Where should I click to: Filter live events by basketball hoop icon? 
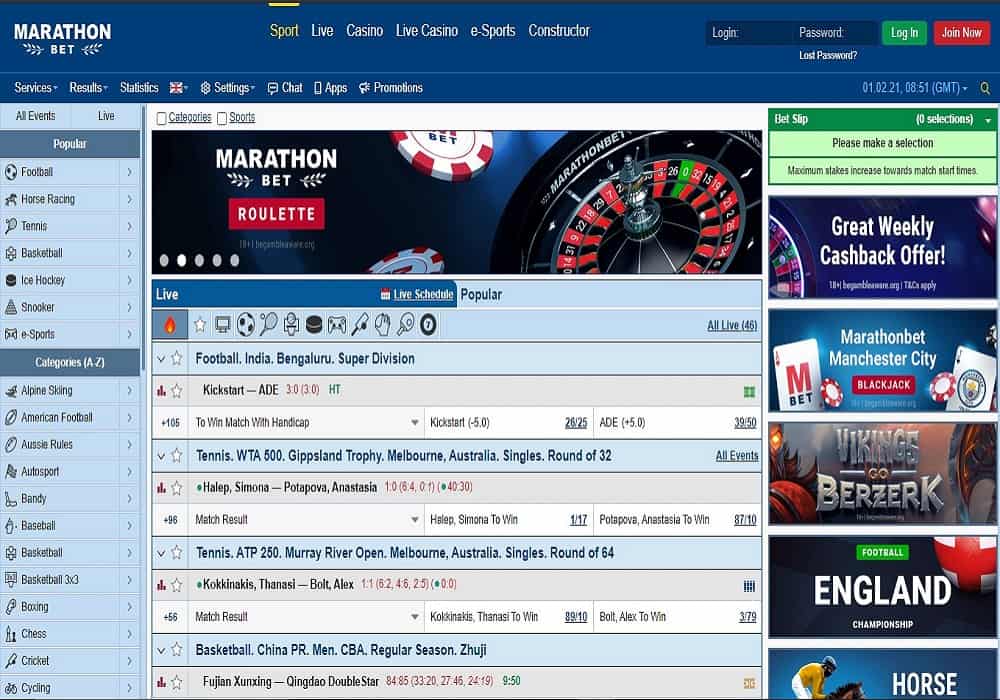pyautogui.click(x=291, y=325)
